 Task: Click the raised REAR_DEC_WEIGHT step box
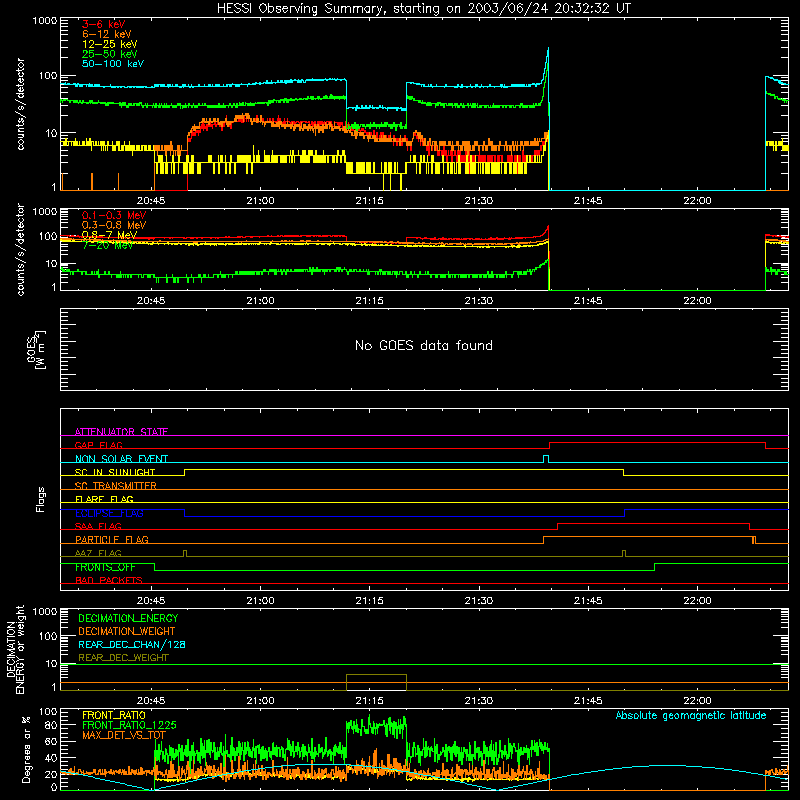(376, 682)
